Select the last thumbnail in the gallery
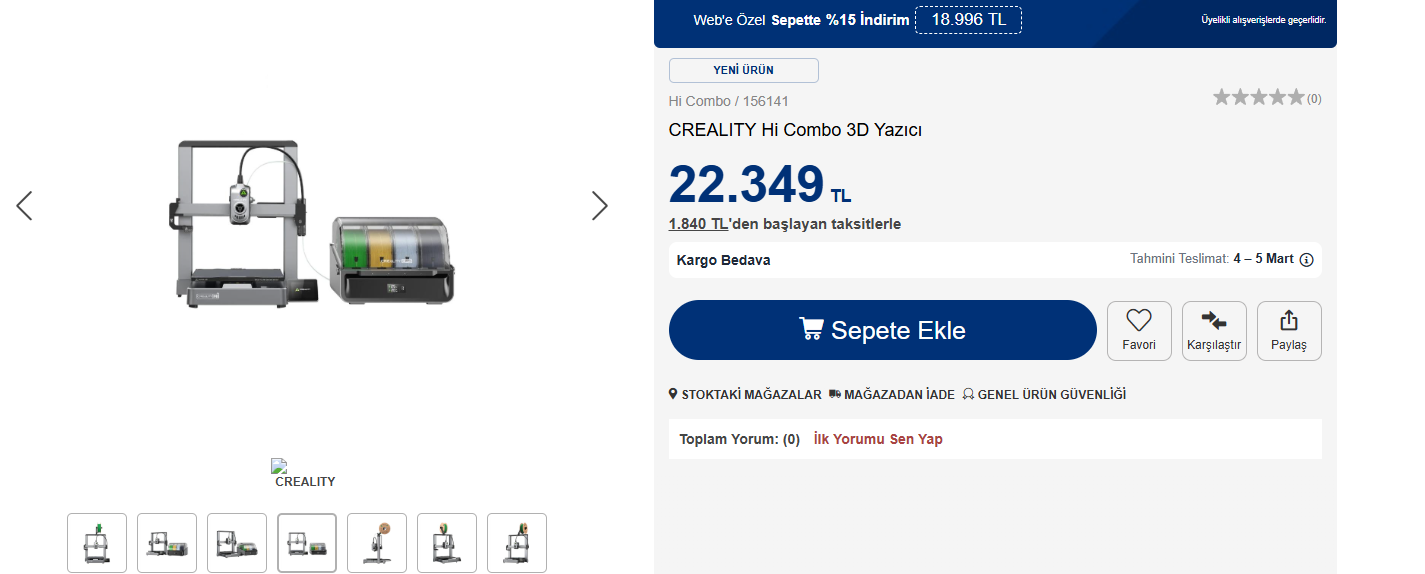This screenshot has height=574, width=1425. coord(517,543)
